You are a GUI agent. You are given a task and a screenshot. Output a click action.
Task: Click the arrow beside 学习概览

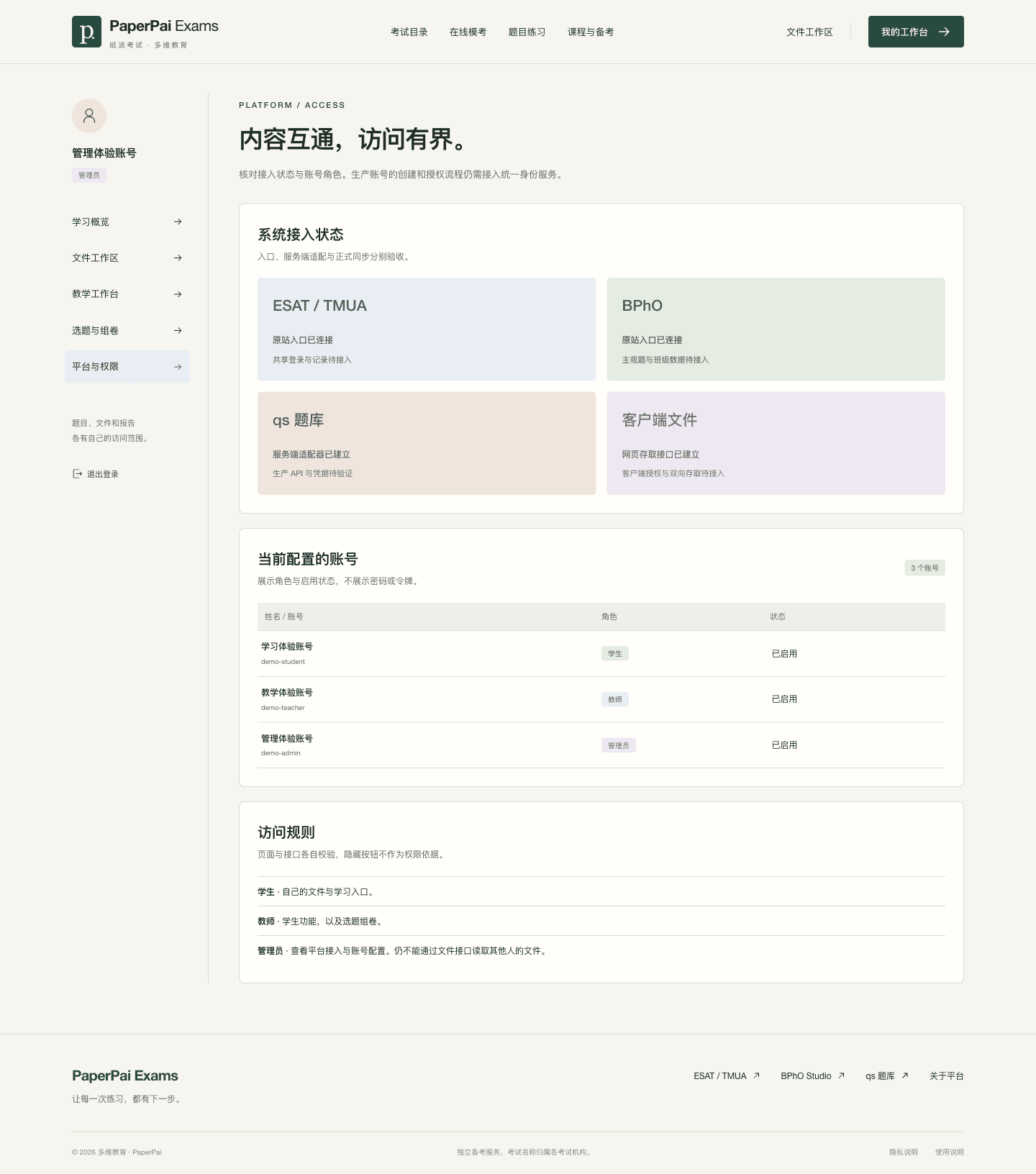pyautogui.click(x=178, y=222)
